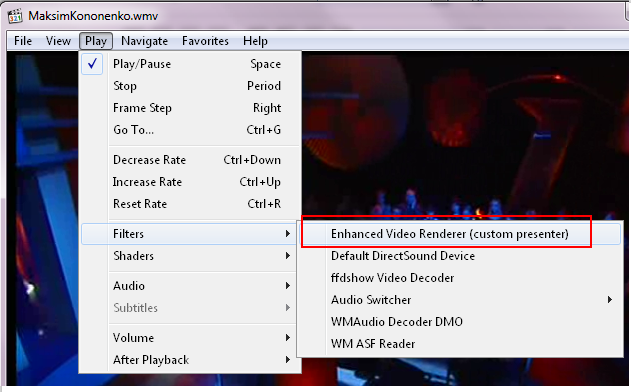Toggle the checked Play/Pause entry
The height and width of the screenshot is (392, 631).
click(191, 64)
